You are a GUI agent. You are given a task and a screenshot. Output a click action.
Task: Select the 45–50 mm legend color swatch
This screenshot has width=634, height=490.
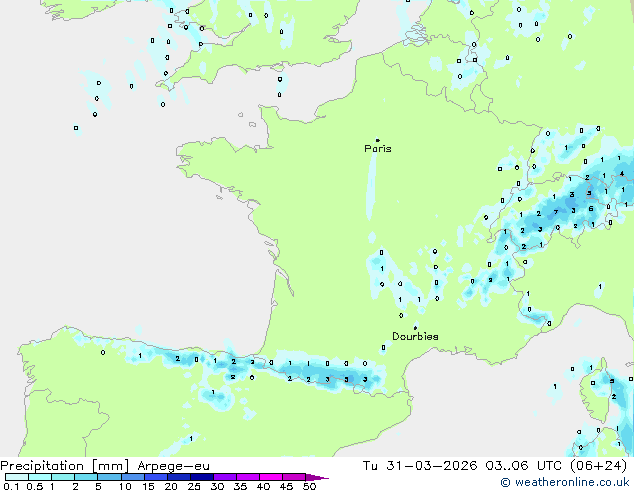[294, 477]
